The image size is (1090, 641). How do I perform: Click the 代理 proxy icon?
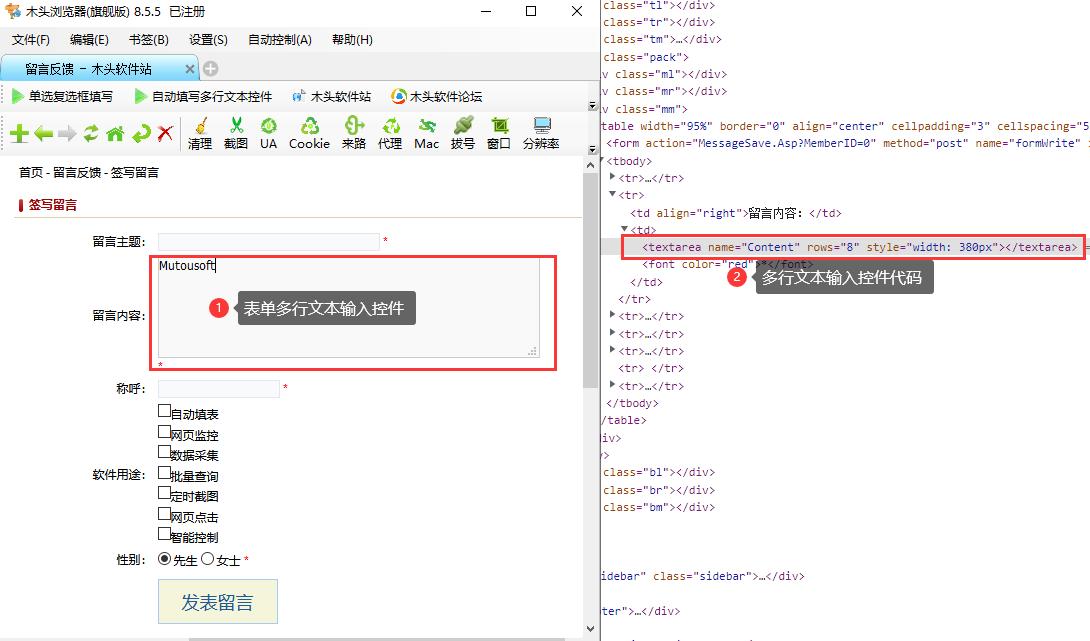click(x=390, y=132)
